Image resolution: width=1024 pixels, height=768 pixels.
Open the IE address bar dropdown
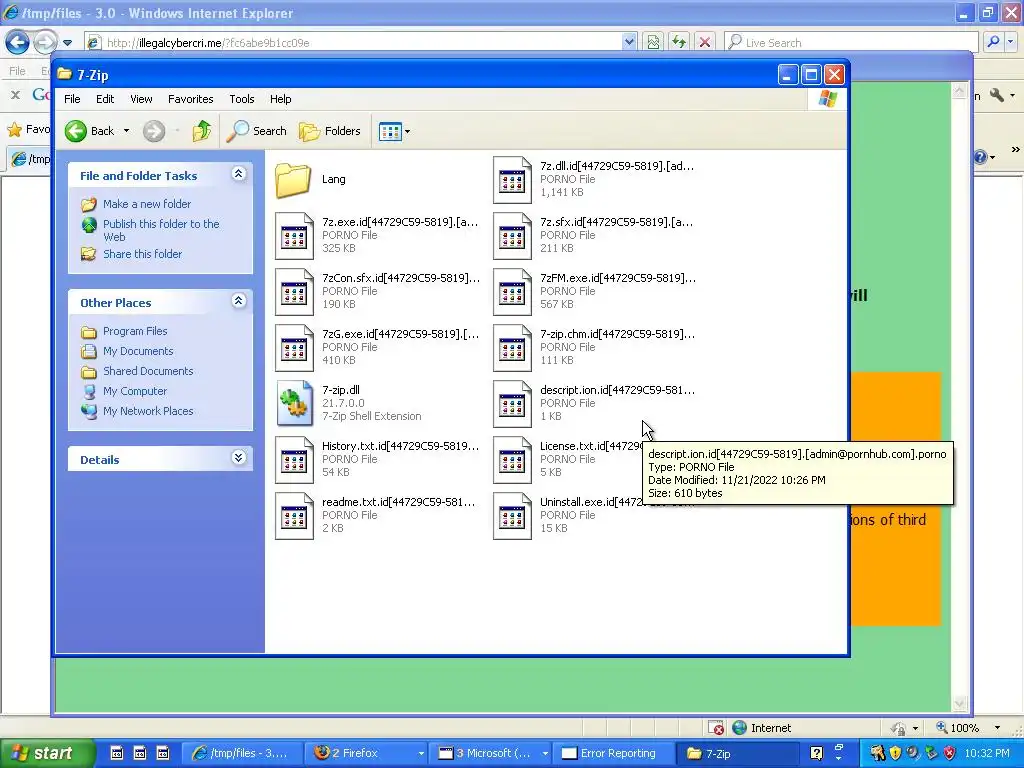pos(629,42)
